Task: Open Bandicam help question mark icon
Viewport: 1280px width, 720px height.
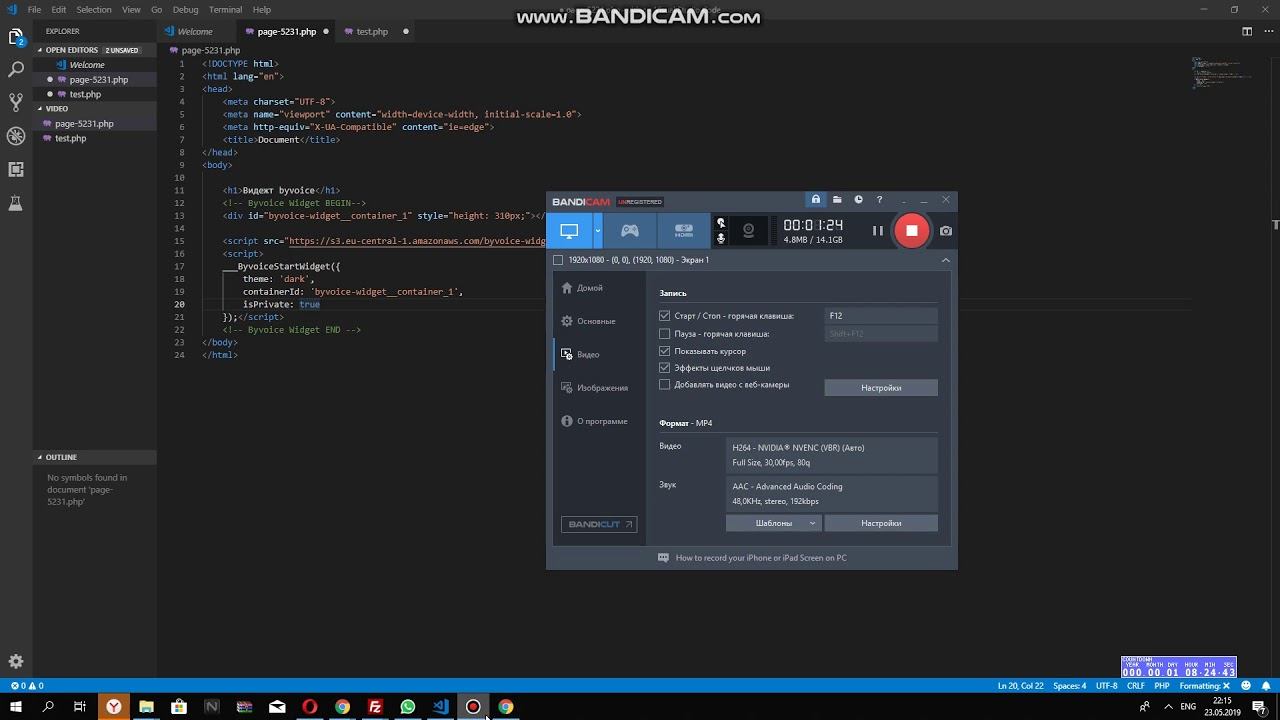Action: [x=879, y=200]
